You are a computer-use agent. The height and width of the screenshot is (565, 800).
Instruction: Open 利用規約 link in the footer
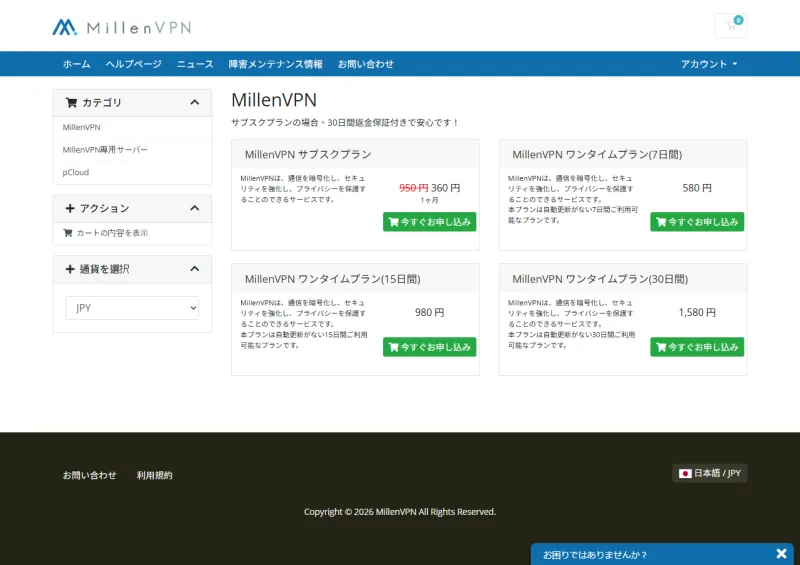coord(155,475)
